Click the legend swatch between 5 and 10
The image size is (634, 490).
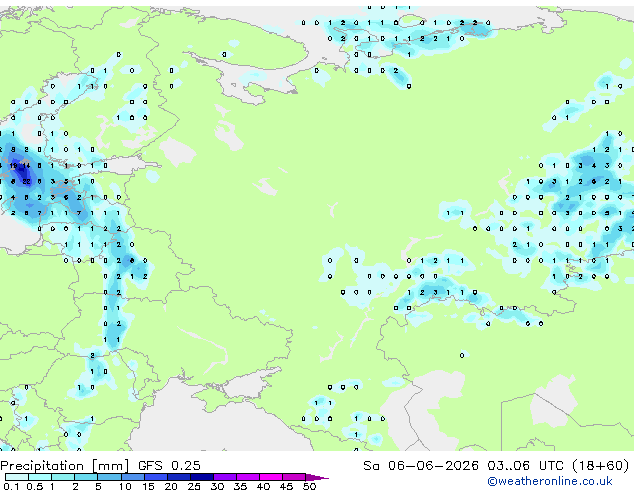click(109, 477)
